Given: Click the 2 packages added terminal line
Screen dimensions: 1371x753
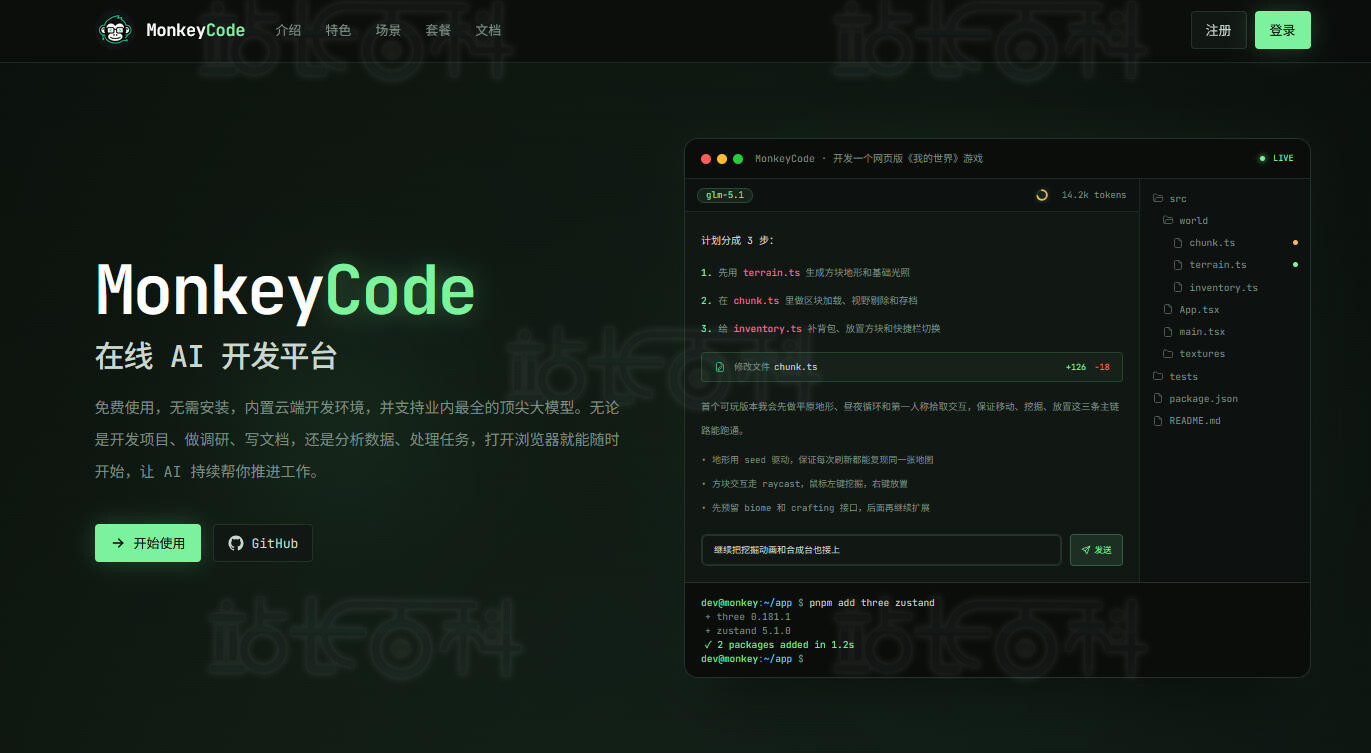Looking at the screenshot, I should tap(778, 645).
